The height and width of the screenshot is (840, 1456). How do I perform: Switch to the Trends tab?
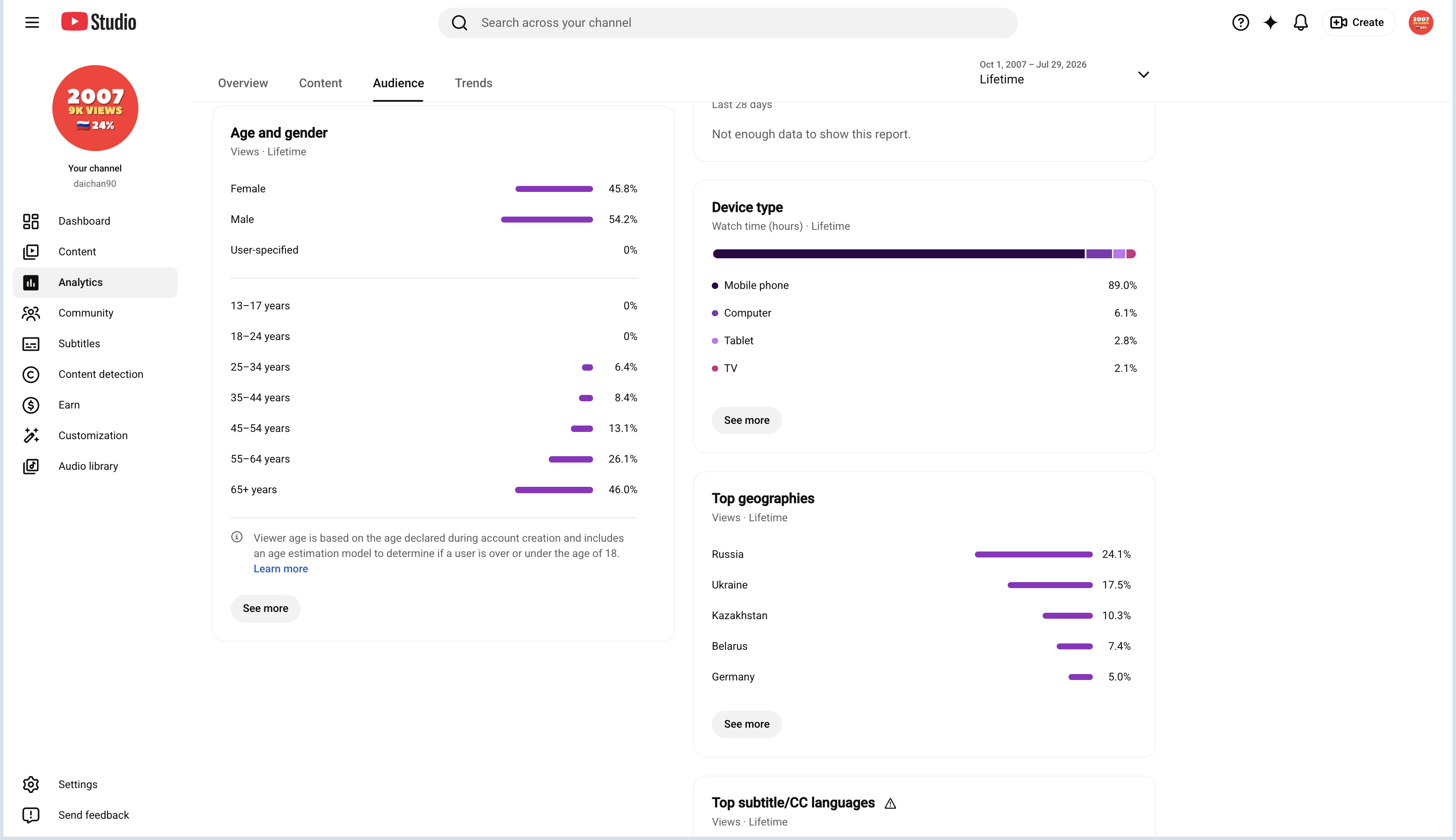pyautogui.click(x=473, y=83)
